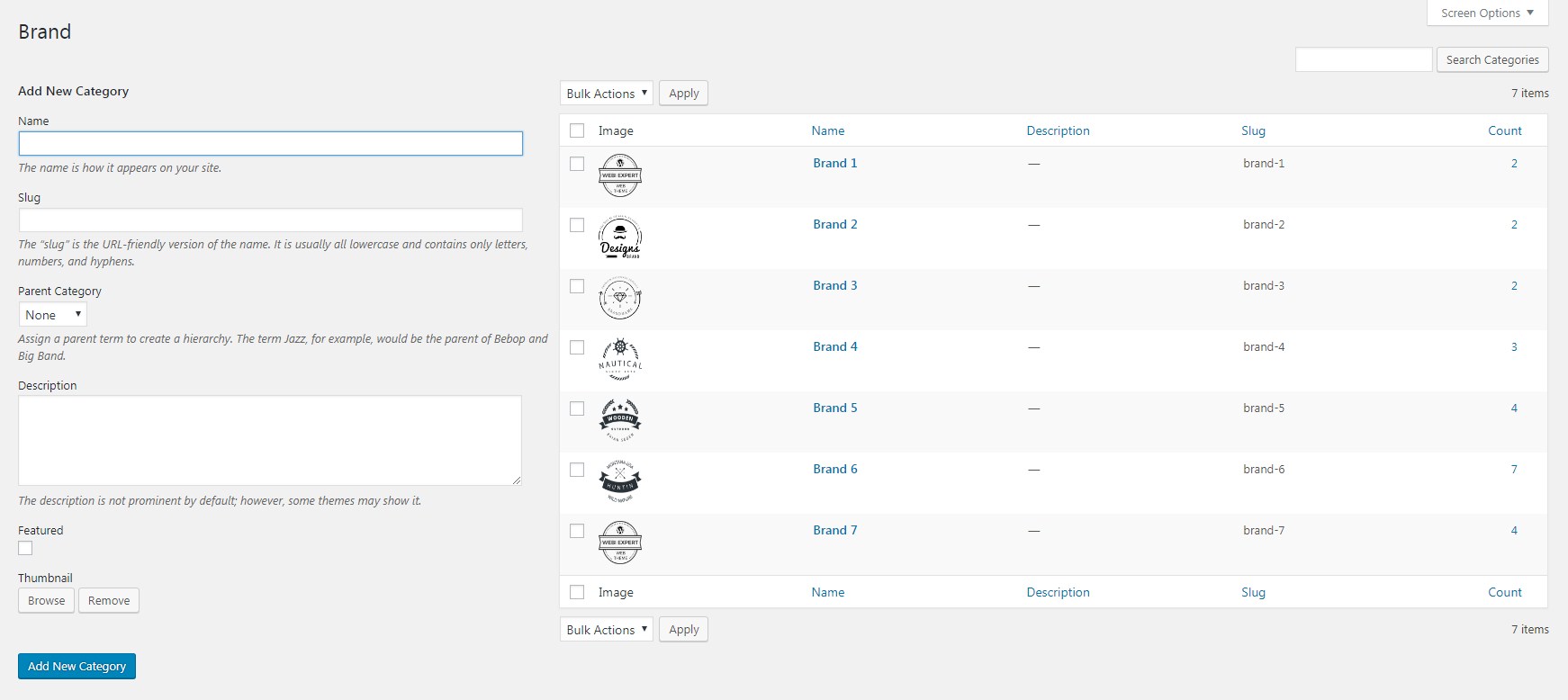Select the Brand 3 row checkbox
1568x700 pixels.
click(x=577, y=286)
